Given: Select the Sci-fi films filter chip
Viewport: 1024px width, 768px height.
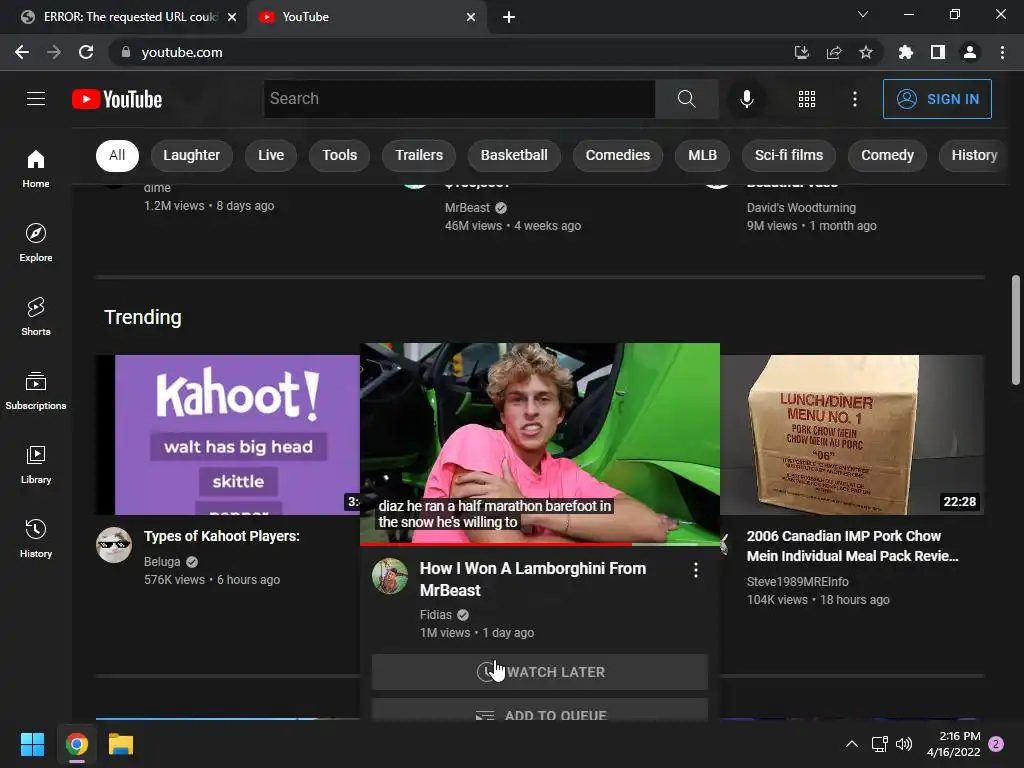Looking at the screenshot, I should coord(789,155).
